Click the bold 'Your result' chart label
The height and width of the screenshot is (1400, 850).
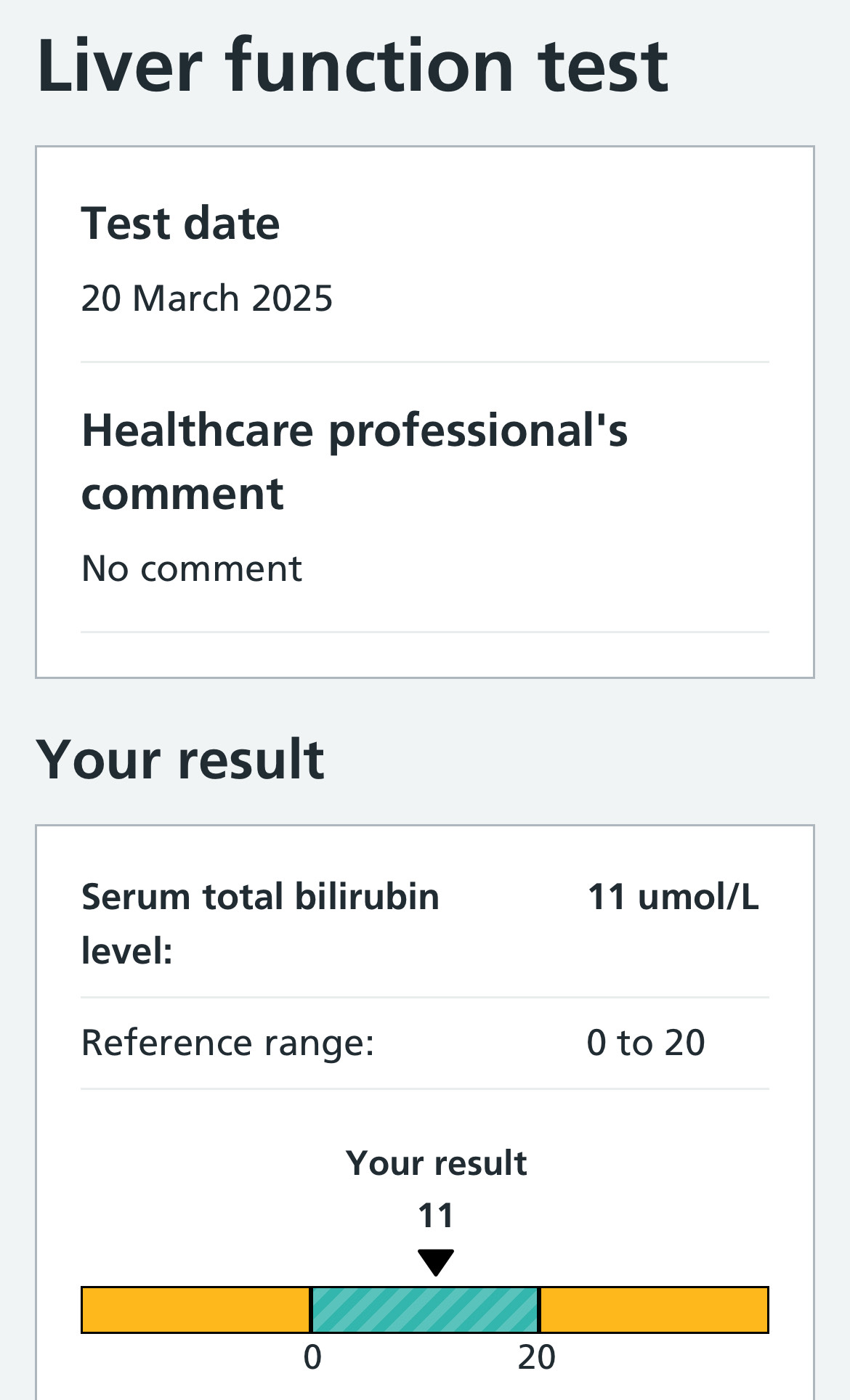tap(436, 1163)
